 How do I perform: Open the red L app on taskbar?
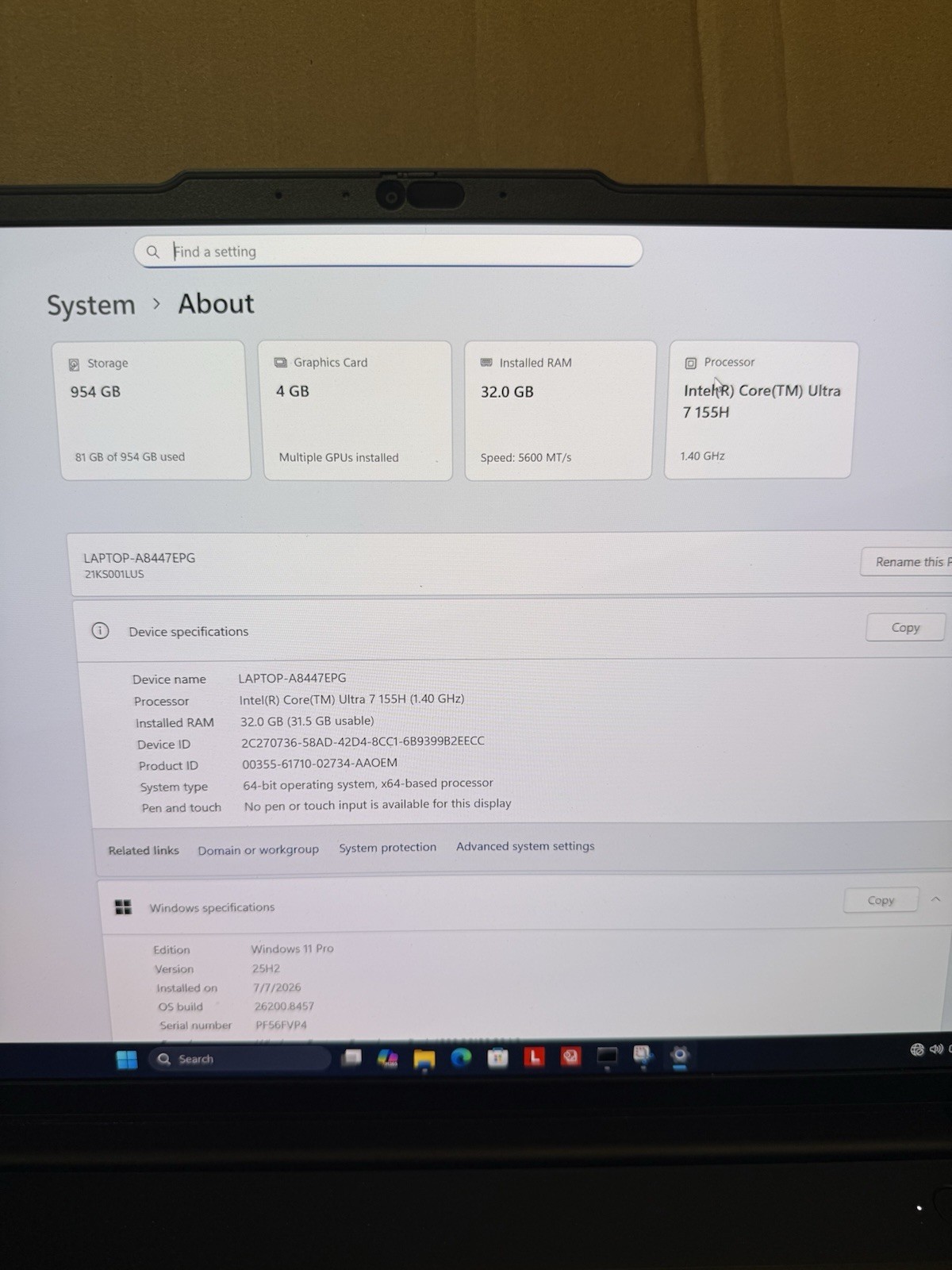[534, 1056]
